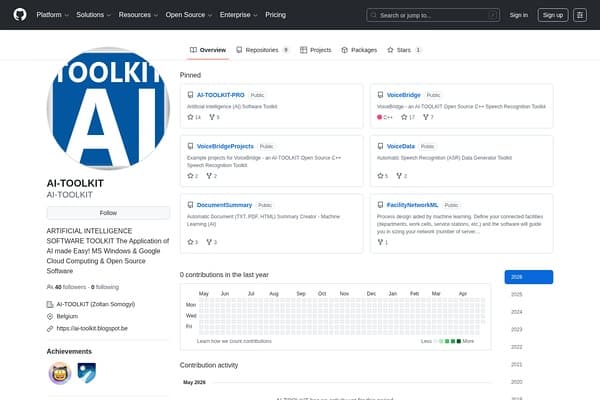Click the star count on VoiceBridge

point(408,117)
